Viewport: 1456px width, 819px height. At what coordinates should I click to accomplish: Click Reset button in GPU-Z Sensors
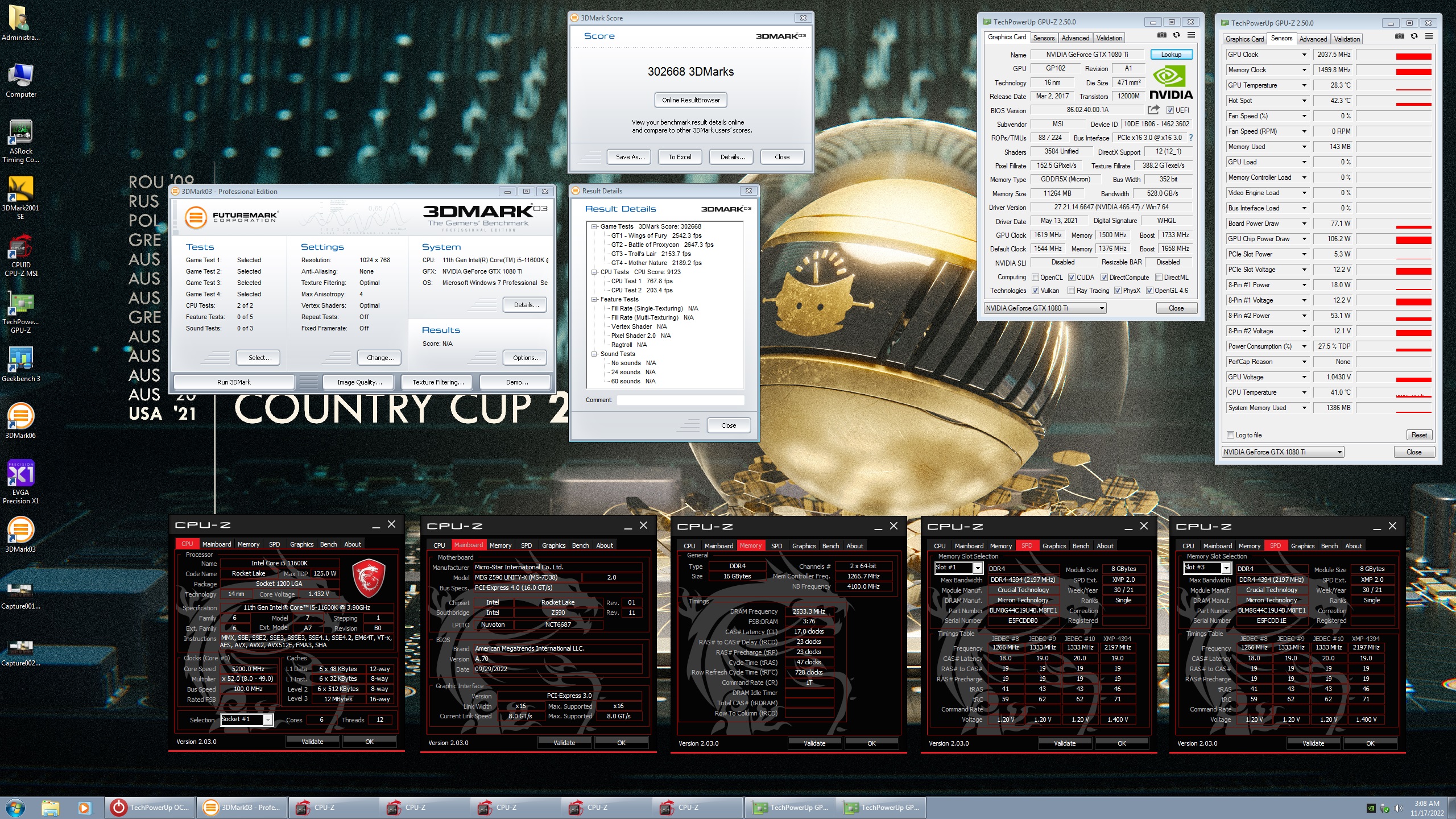(1418, 435)
